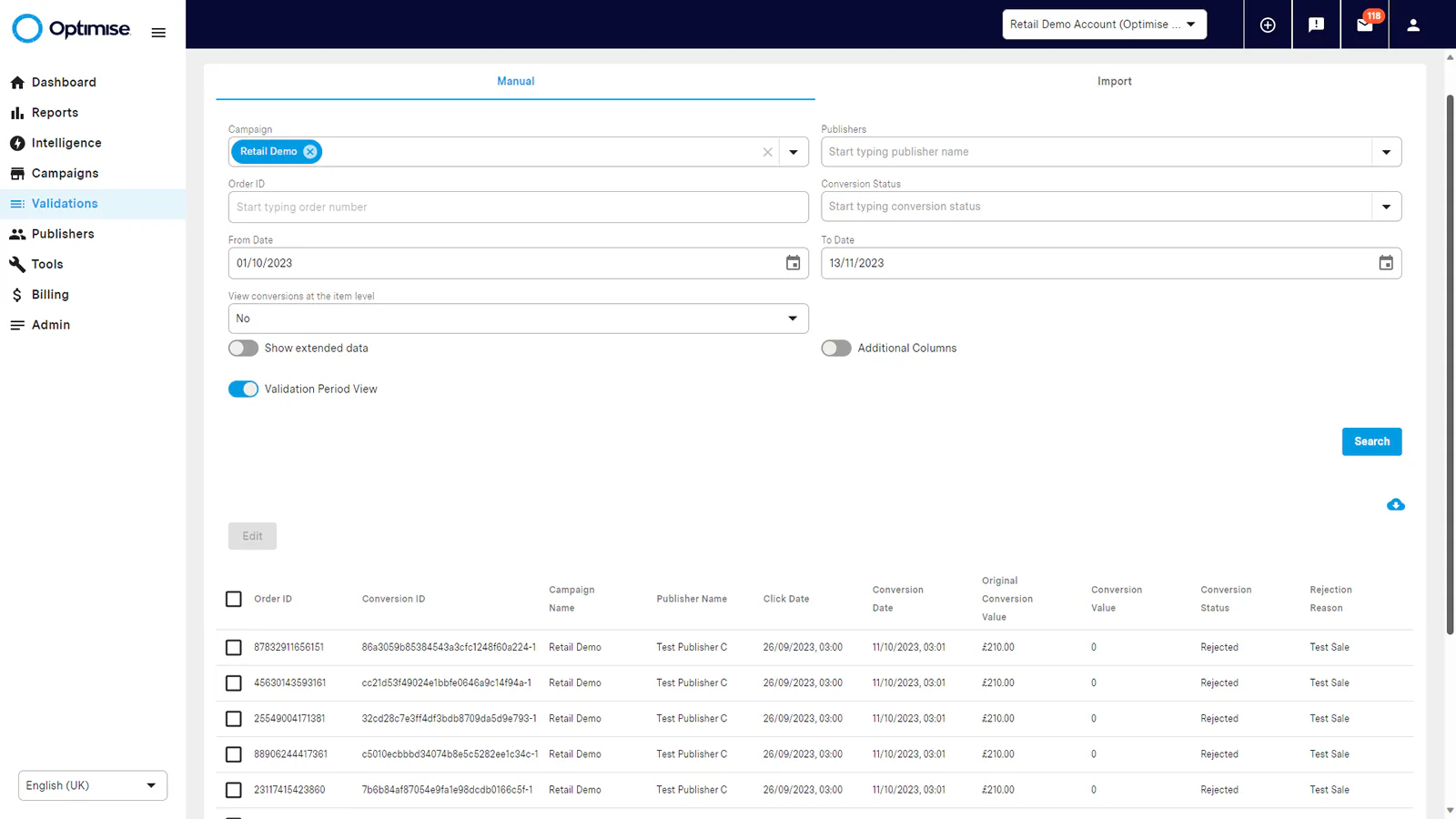Expand the Publishers dropdown arrow
The image size is (1456, 819).
tap(1386, 152)
